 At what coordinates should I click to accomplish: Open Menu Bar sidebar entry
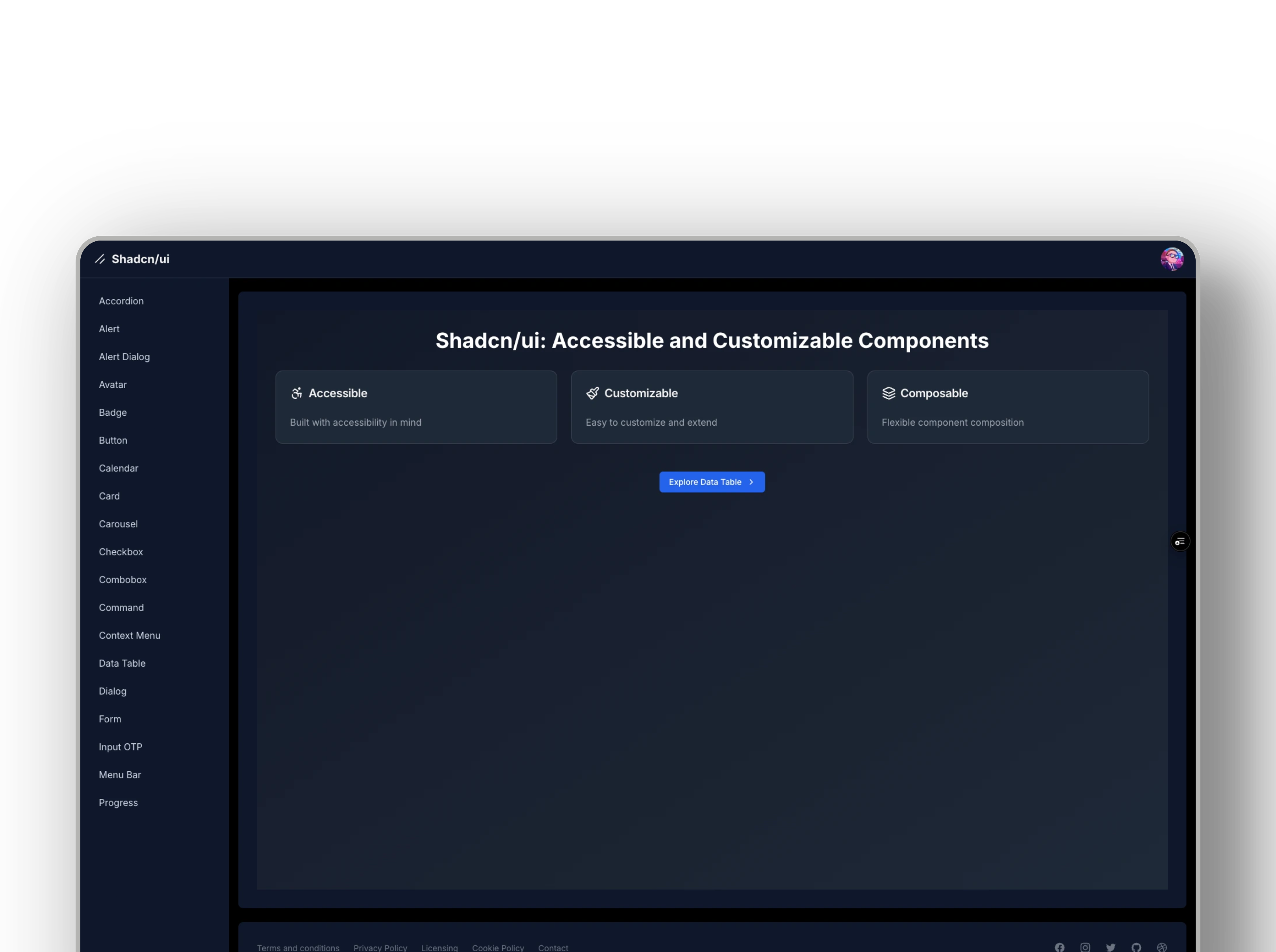119,775
